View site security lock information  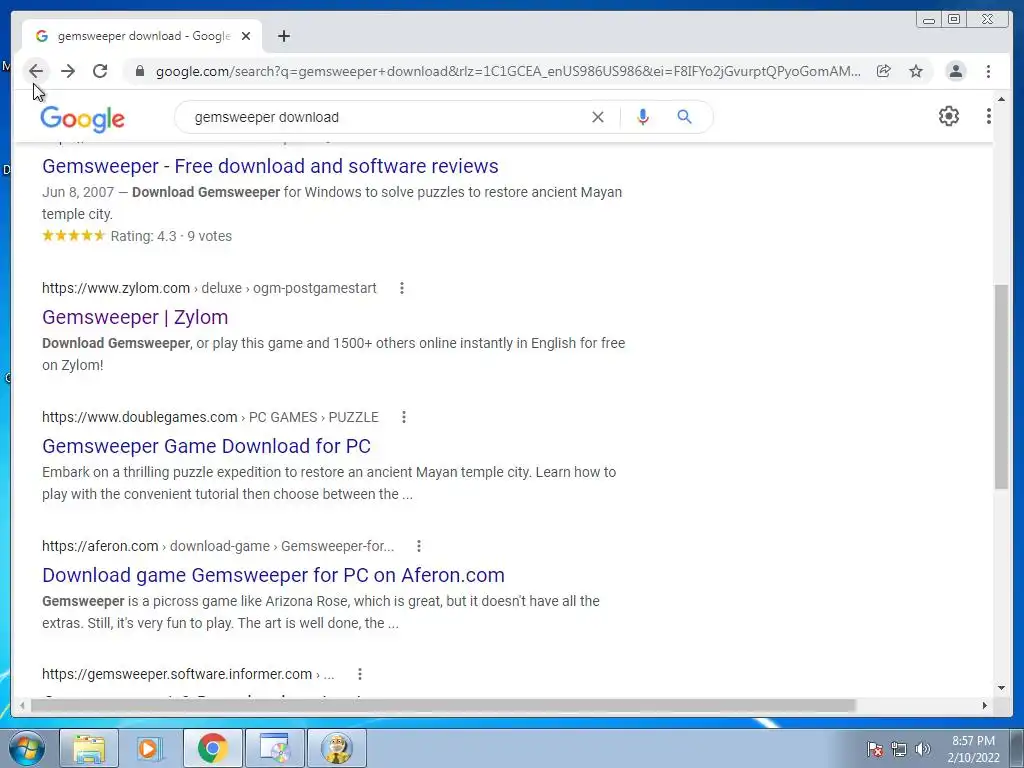pyautogui.click(x=139, y=71)
